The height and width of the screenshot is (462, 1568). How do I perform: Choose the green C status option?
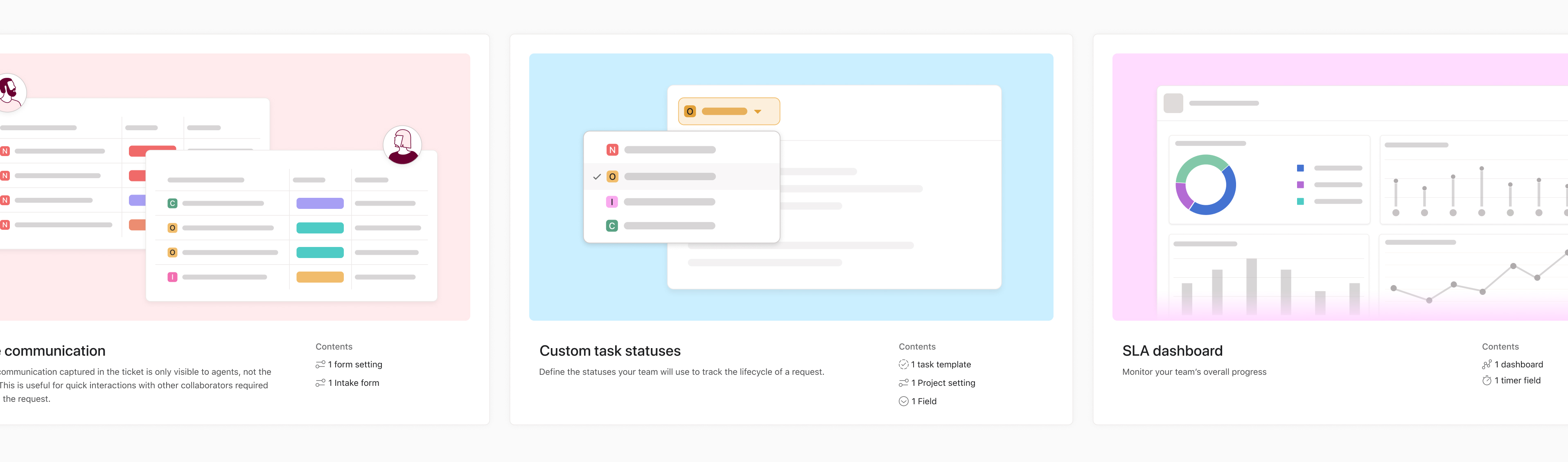tap(670, 226)
